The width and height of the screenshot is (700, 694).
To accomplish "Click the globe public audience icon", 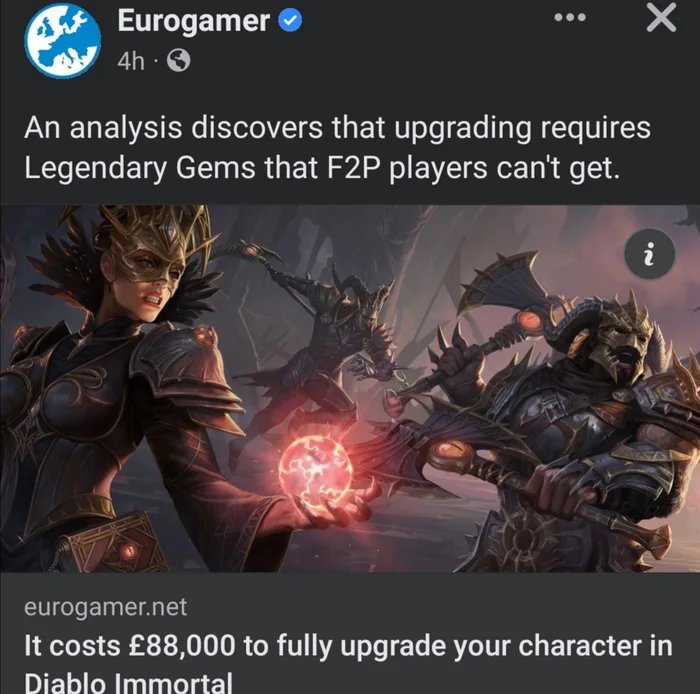I will click(179, 60).
